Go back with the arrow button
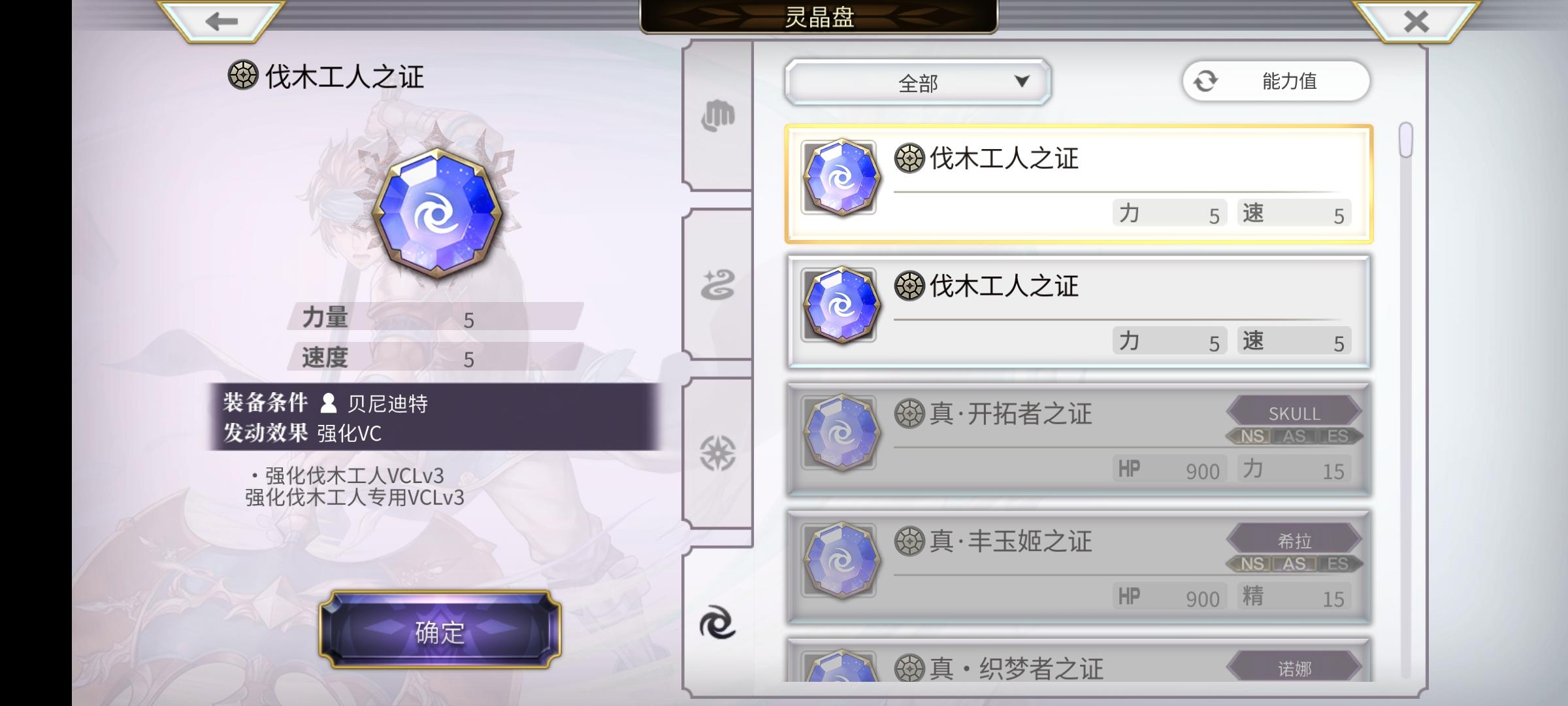This screenshot has width=1568, height=706. click(x=221, y=21)
